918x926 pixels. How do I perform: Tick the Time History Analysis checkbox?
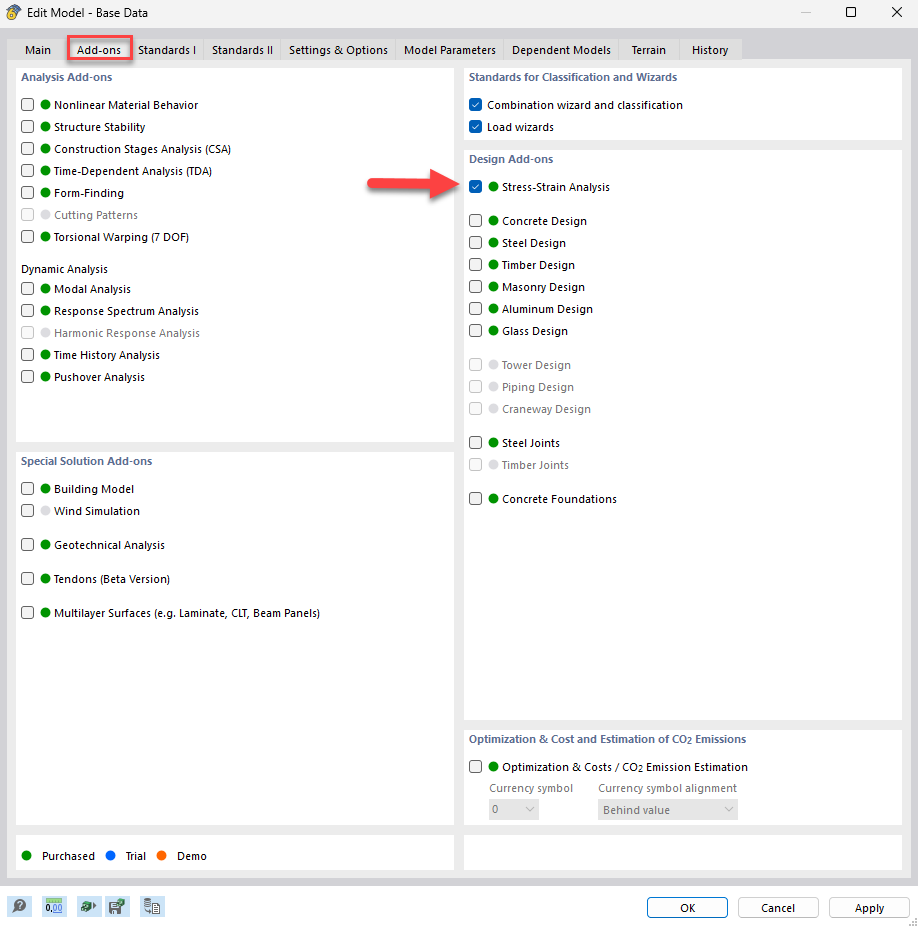(x=28, y=355)
